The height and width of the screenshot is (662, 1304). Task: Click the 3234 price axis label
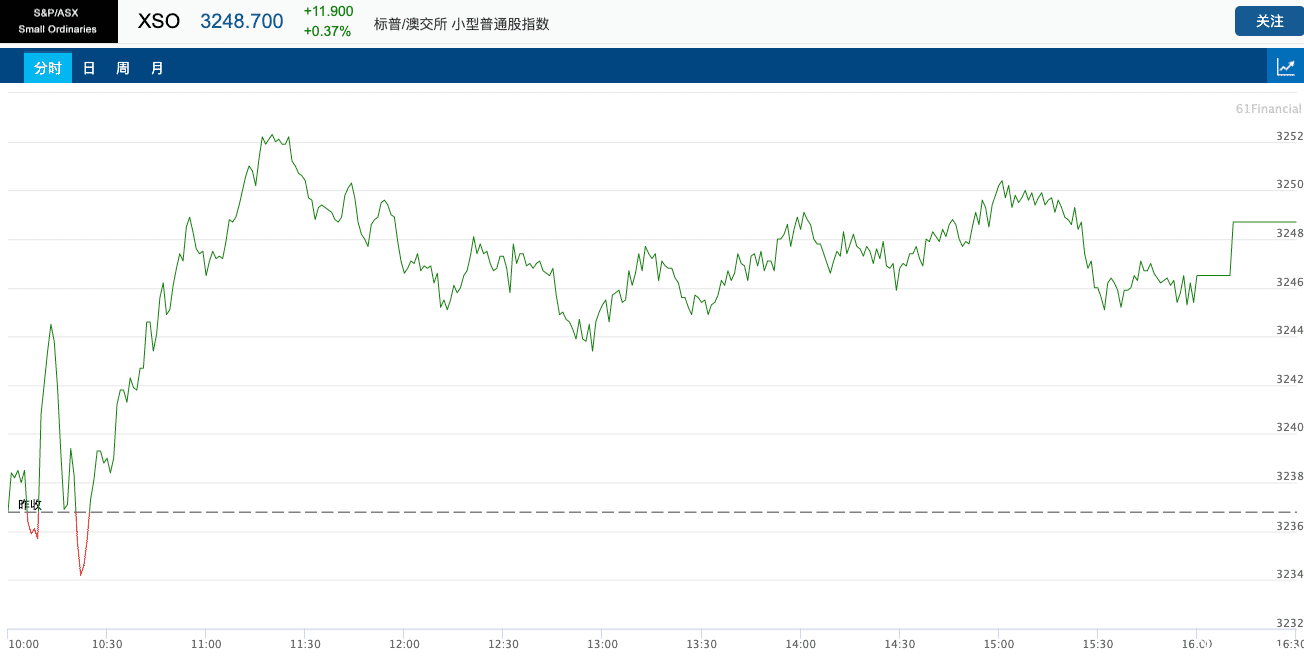tap(1290, 574)
